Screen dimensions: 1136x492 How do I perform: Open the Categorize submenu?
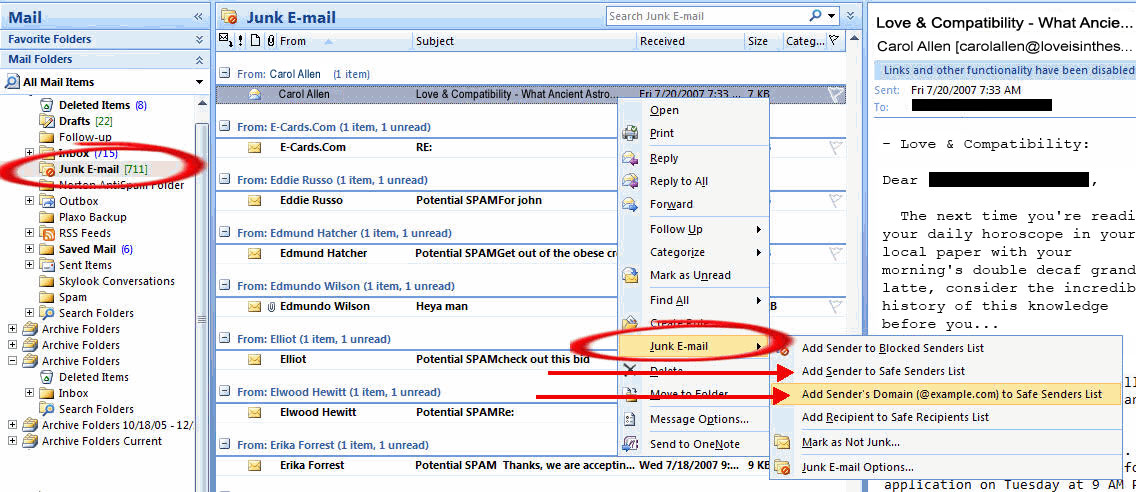tap(693, 252)
